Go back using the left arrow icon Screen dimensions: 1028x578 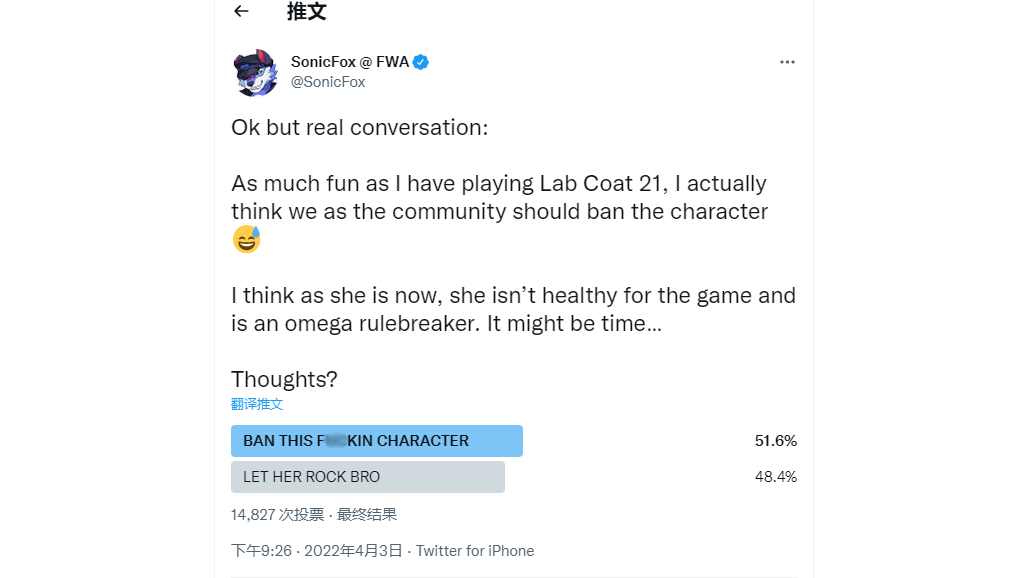tap(241, 11)
